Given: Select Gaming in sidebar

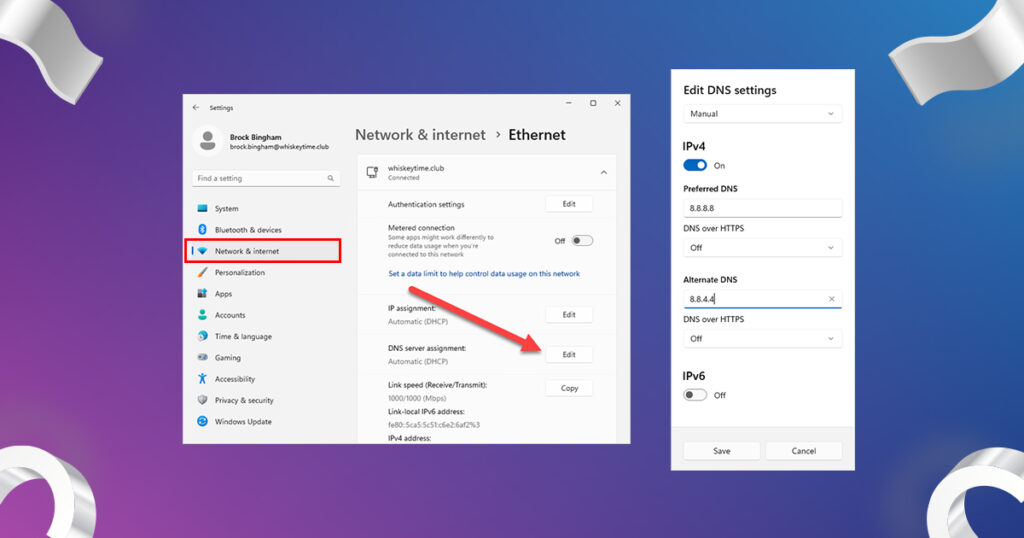Looking at the screenshot, I should coord(228,358).
